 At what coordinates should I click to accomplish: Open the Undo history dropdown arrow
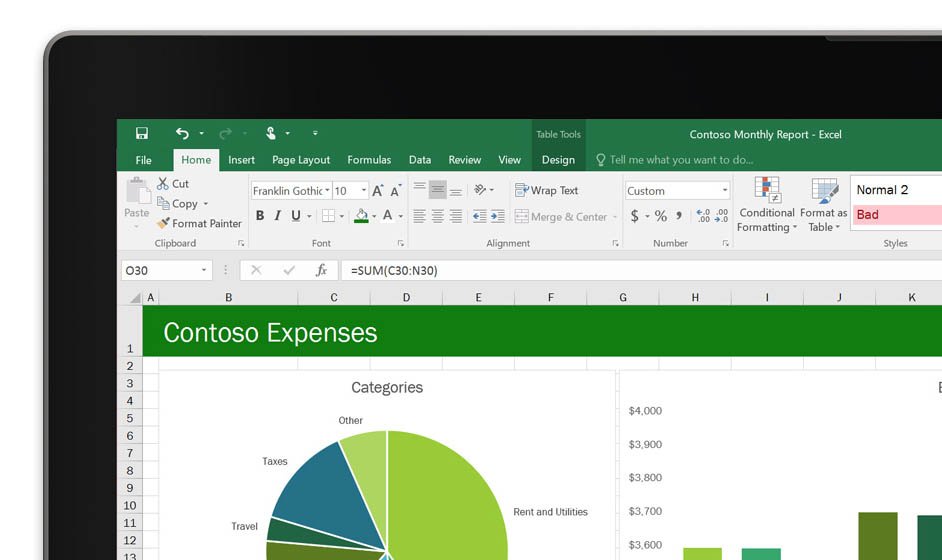coord(201,133)
